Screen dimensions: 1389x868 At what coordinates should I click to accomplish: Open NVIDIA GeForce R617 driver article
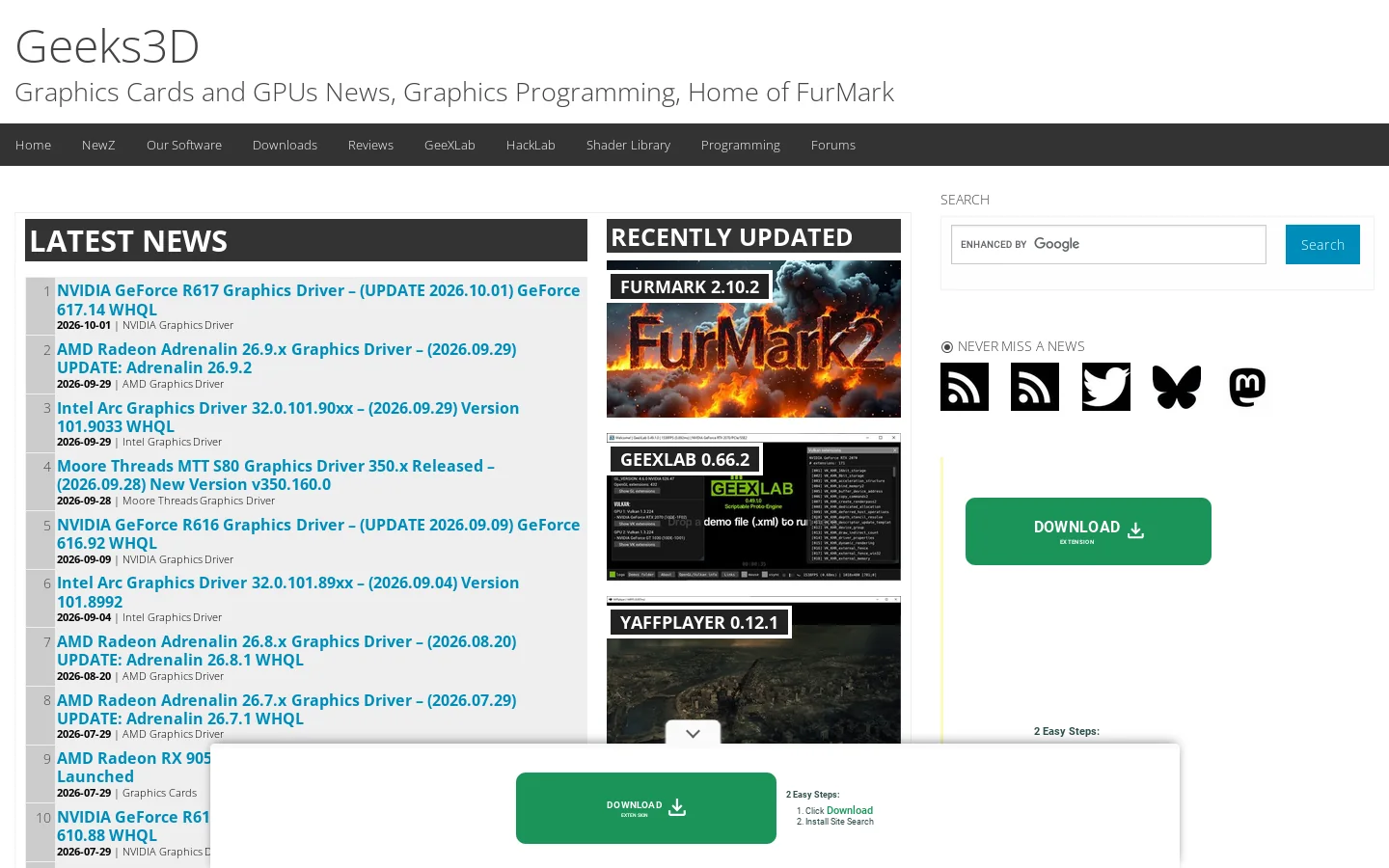tap(318, 300)
